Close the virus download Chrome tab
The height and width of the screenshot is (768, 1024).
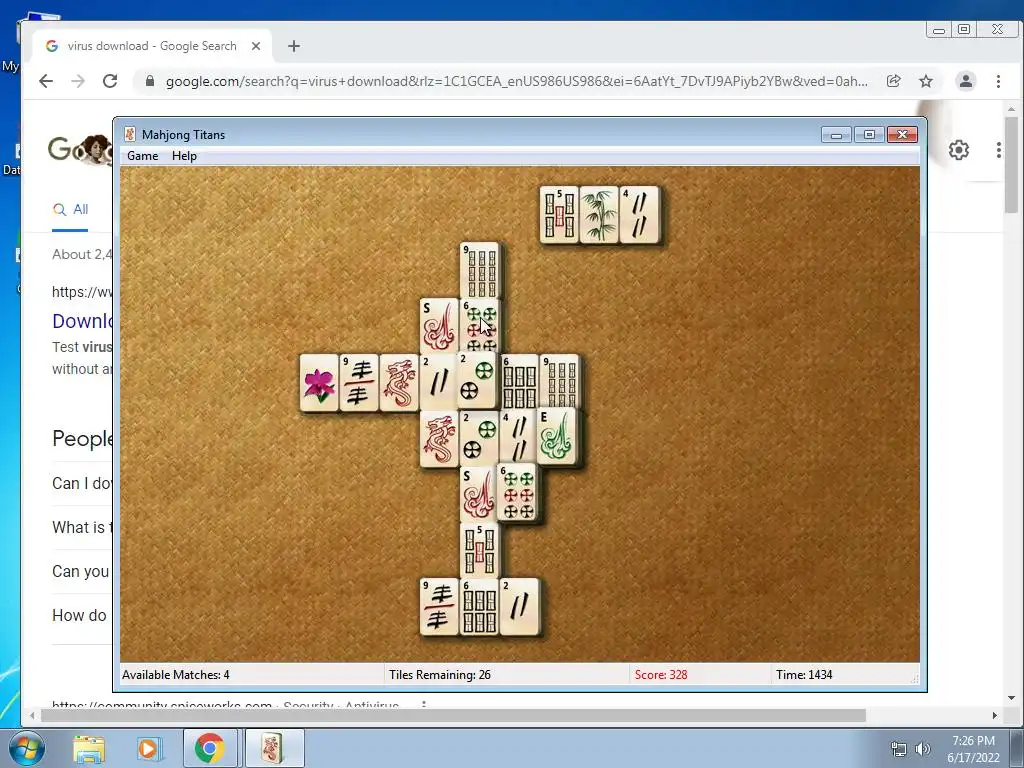pos(256,46)
